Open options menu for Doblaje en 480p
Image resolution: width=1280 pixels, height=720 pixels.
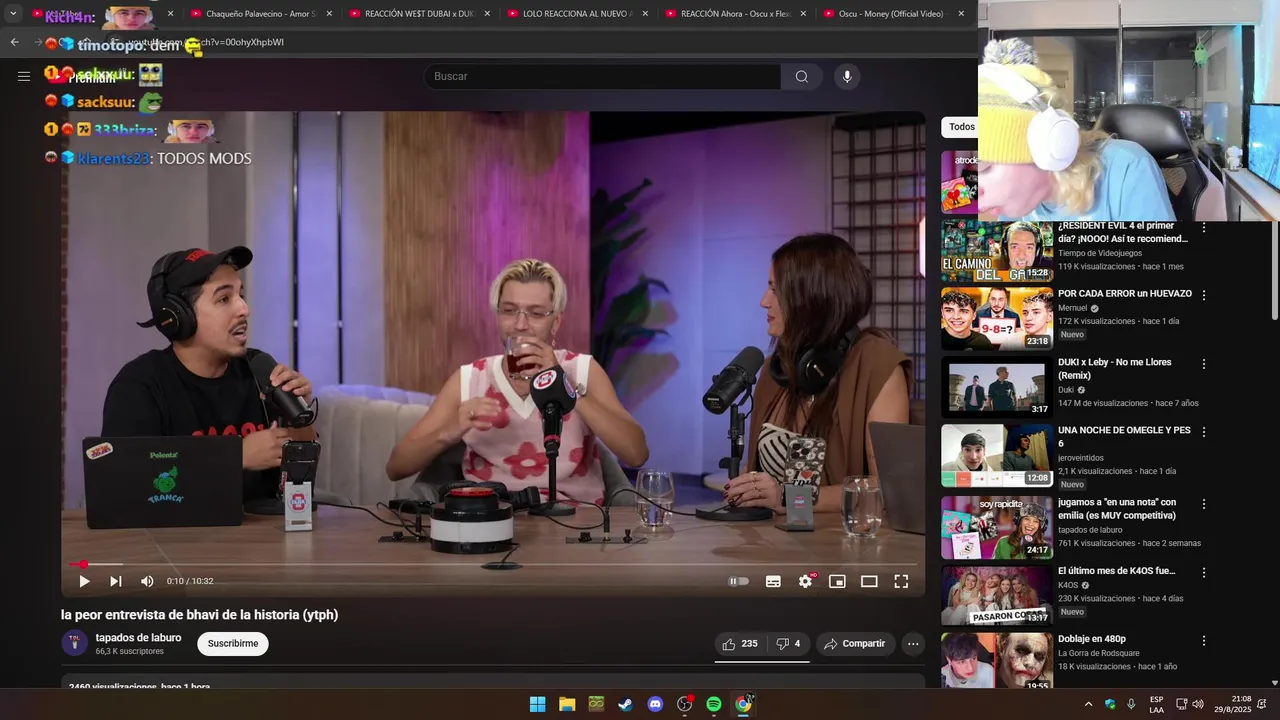point(1204,640)
